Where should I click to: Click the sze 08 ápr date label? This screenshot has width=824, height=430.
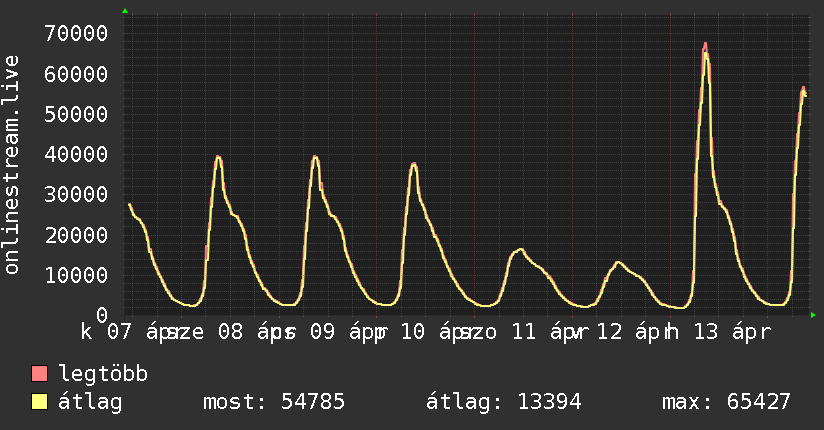tap(232, 332)
